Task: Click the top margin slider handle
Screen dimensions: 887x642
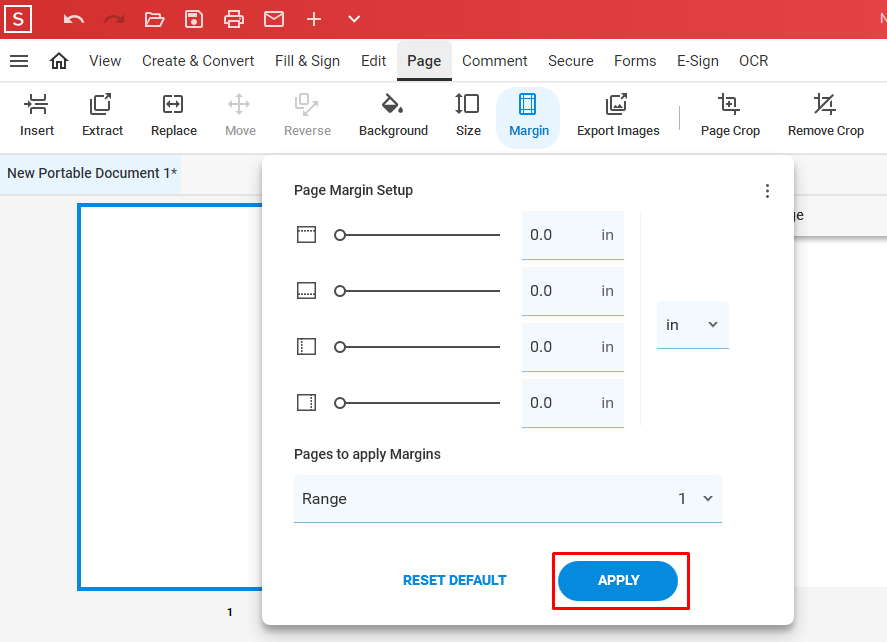Action: [340, 235]
